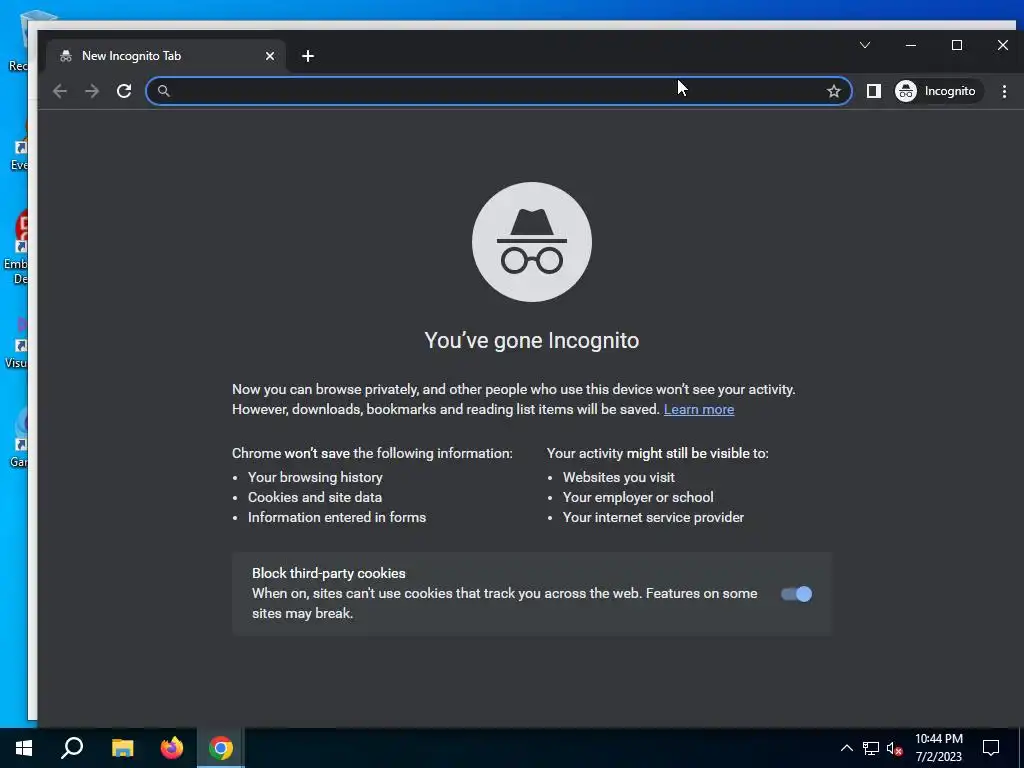Click the "Block third-party cookies" title
The width and height of the screenshot is (1024, 768).
[x=328, y=573]
